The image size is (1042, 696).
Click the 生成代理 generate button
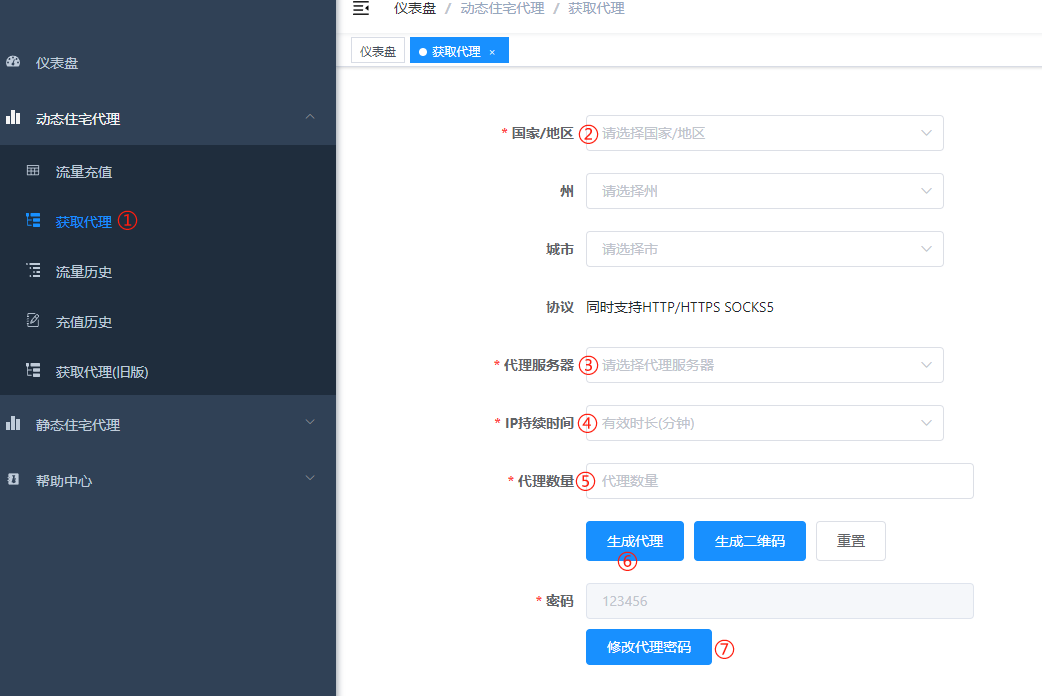(x=634, y=540)
